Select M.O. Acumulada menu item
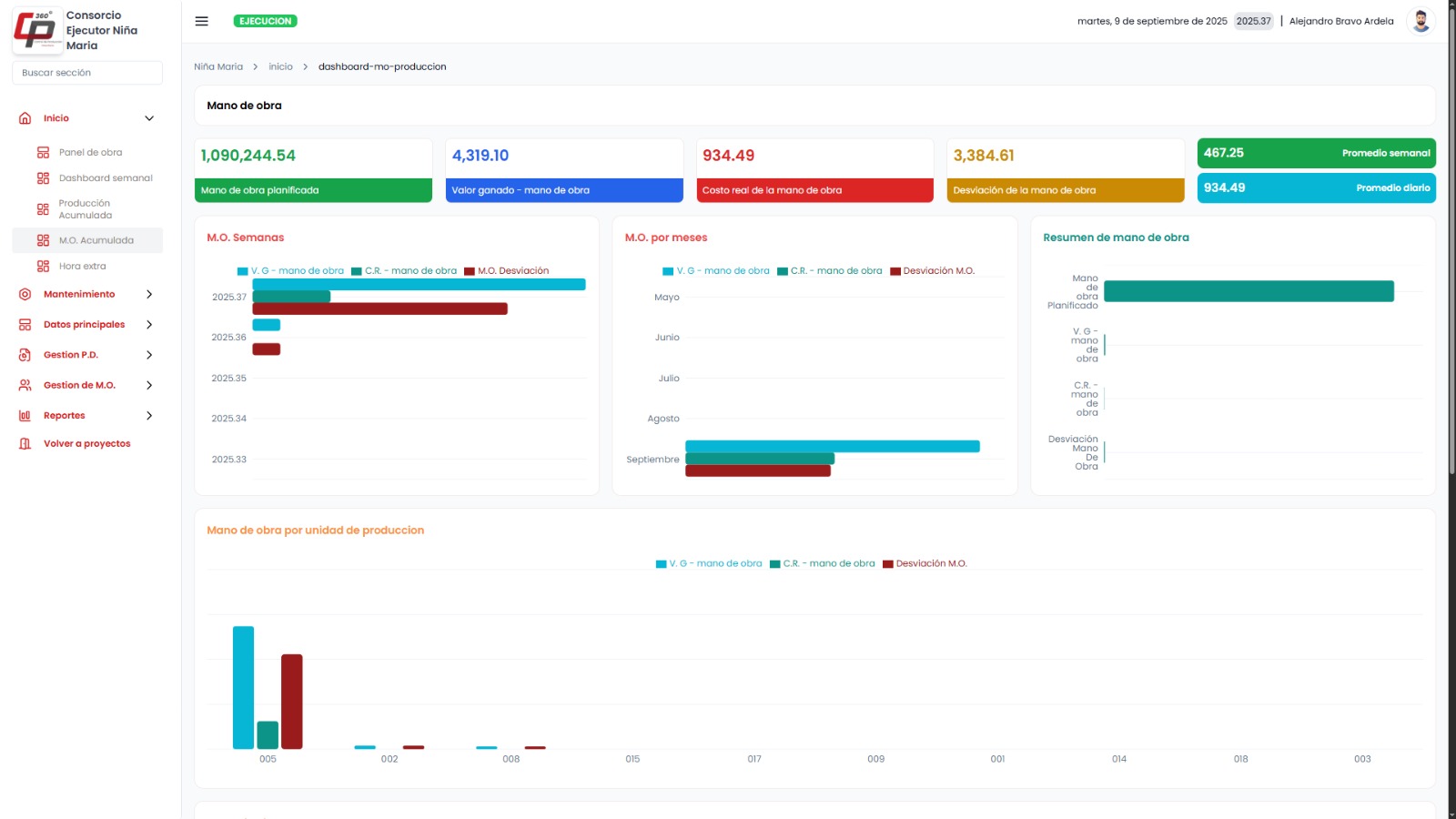 point(87,240)
